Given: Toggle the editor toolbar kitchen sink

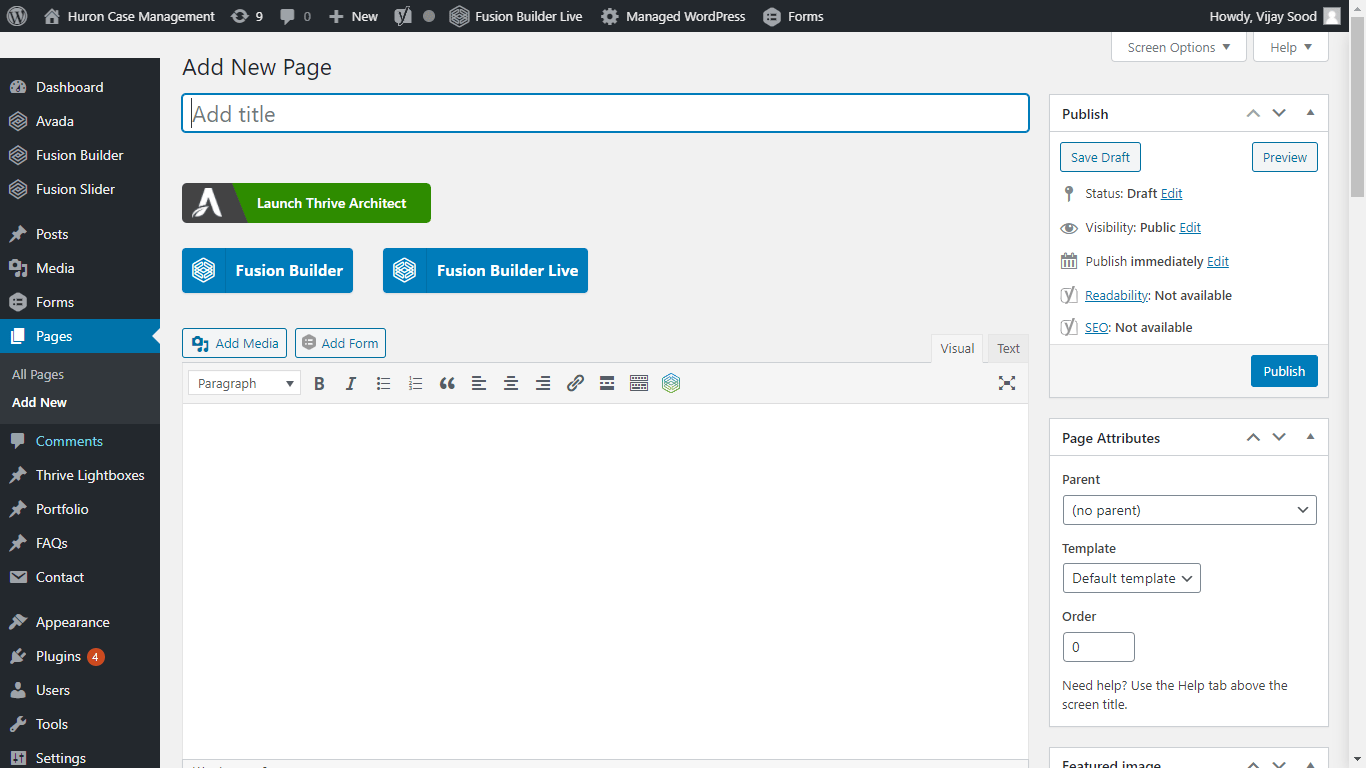Looking at the screenshot, I should 639,383.
